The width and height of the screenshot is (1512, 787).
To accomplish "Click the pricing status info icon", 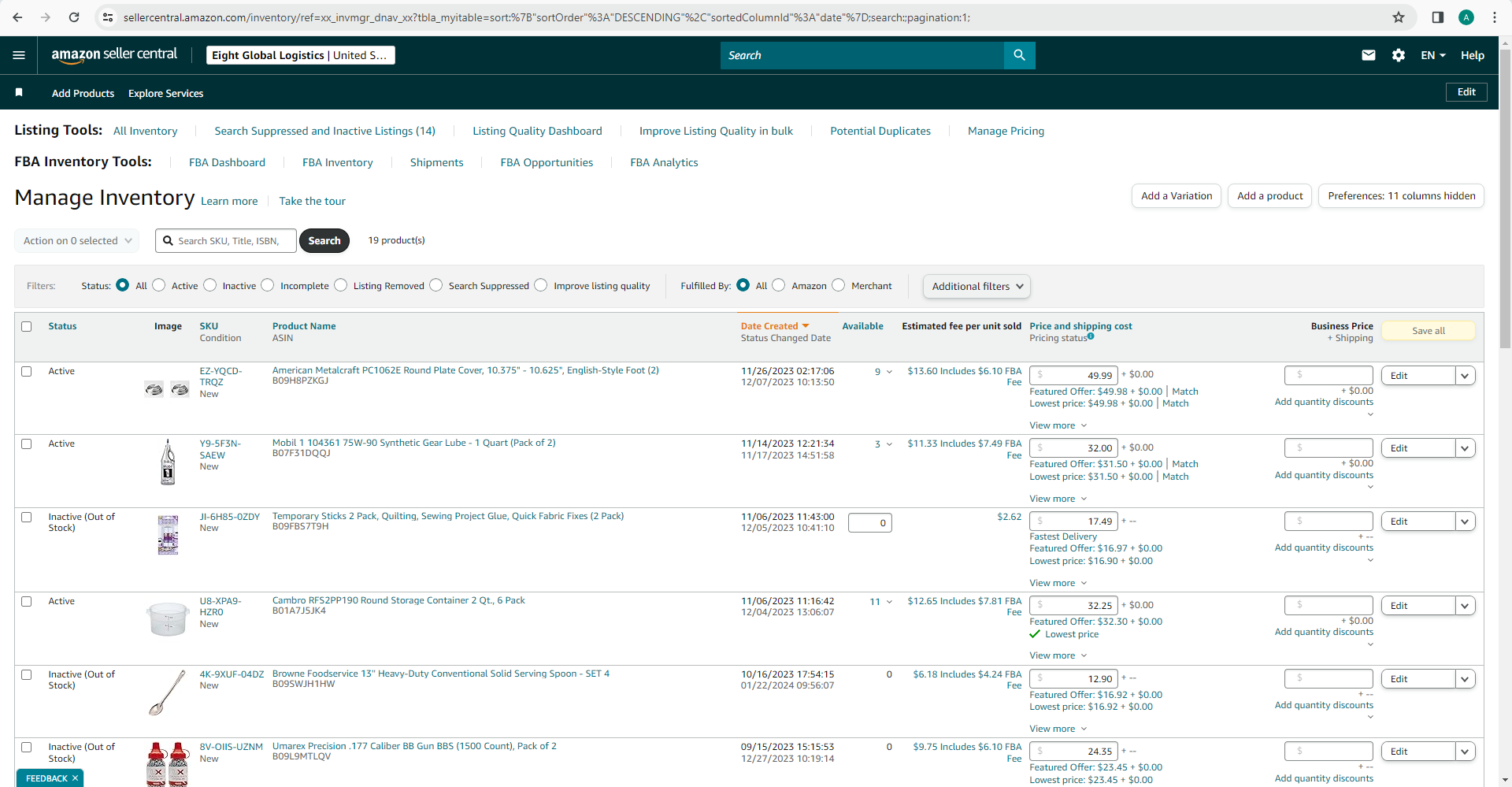I will click(1091, 336).
